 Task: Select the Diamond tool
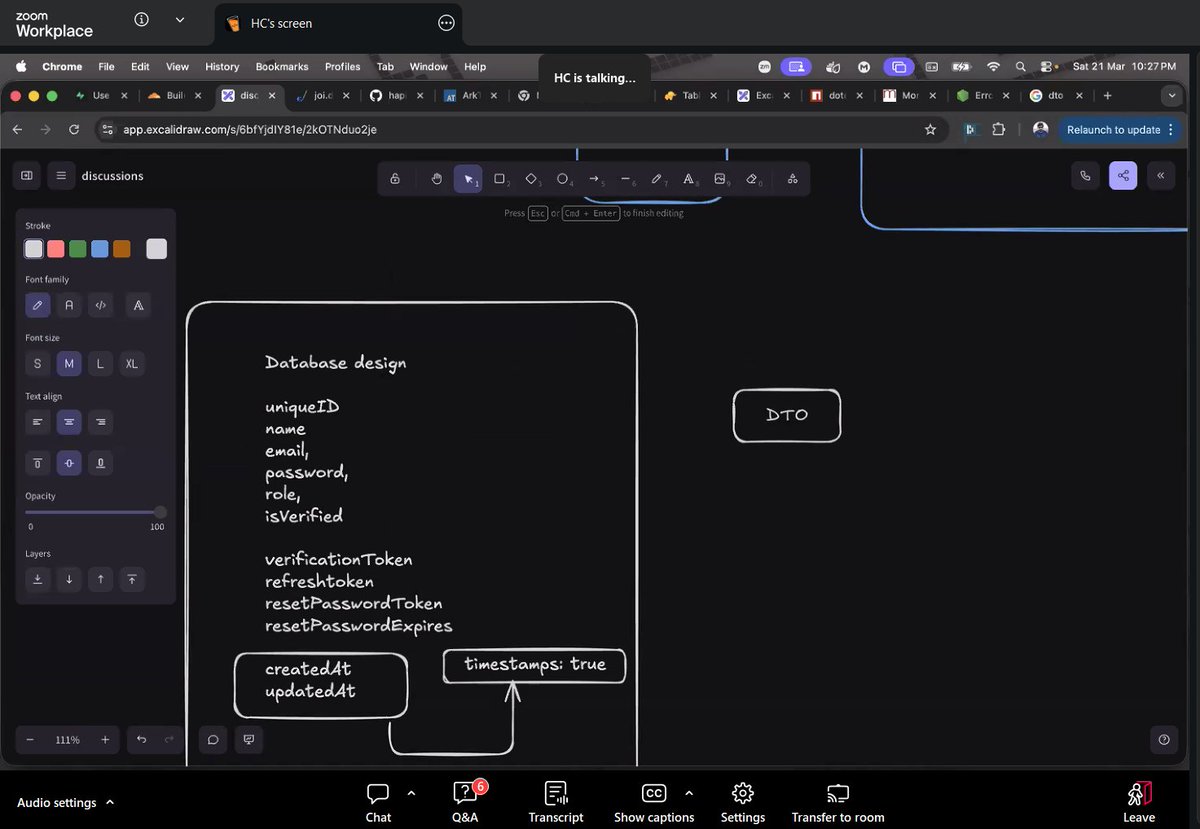(531, 178)
